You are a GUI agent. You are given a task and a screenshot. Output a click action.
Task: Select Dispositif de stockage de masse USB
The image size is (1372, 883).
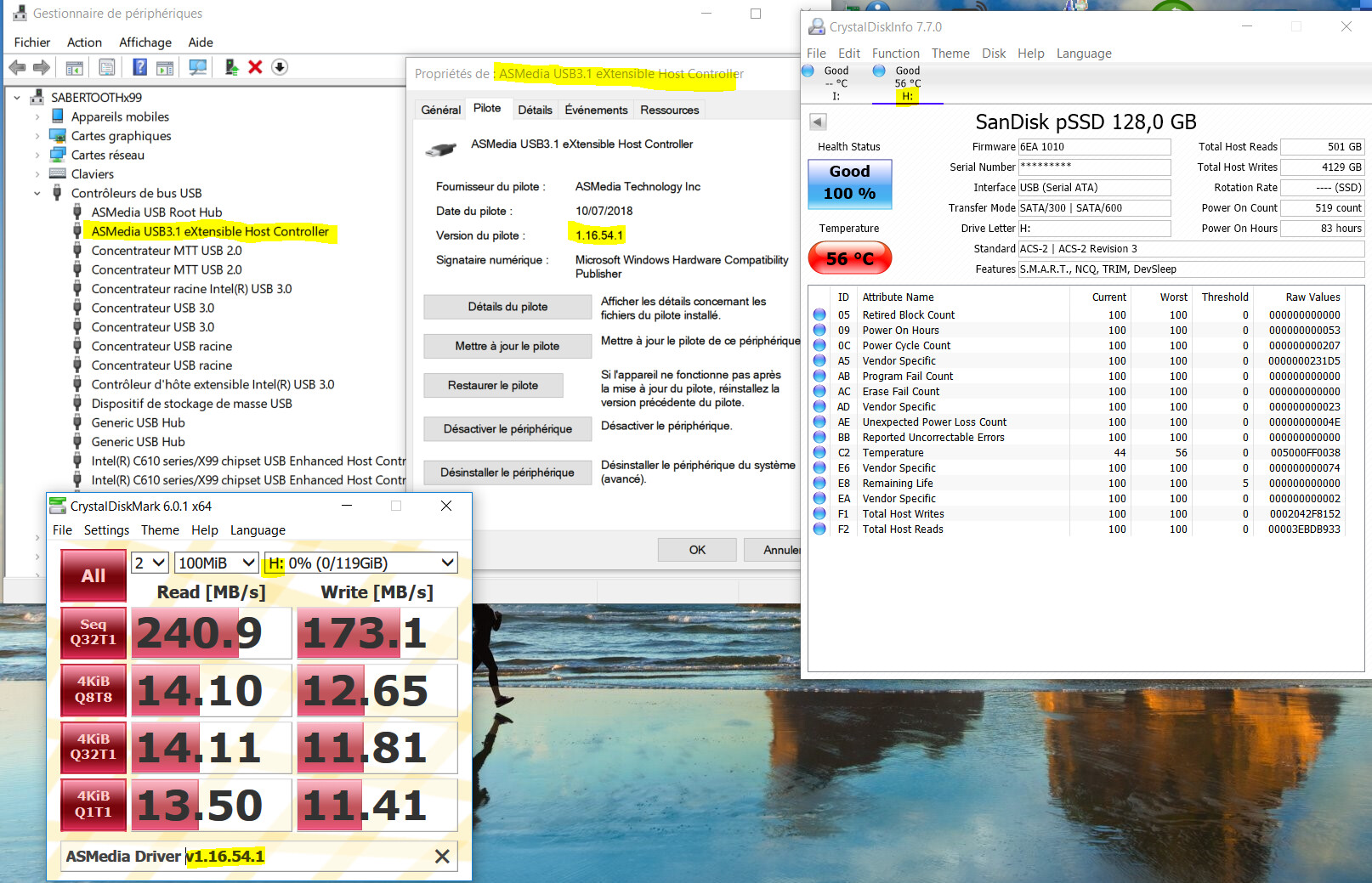(191, 403)
